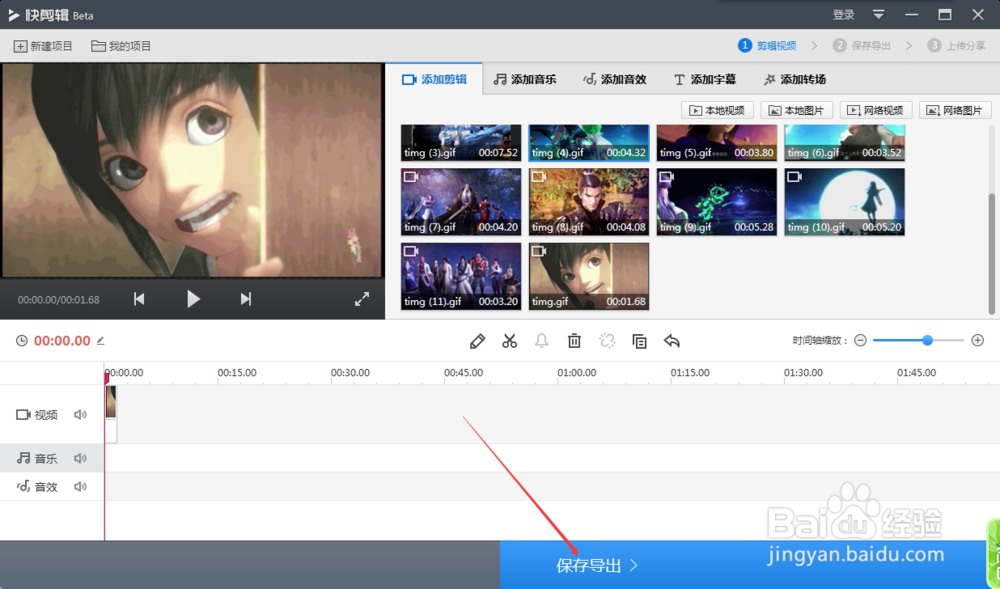Viewport: 1000px width, 589px height.
Task: Jump to previous frame in preview
Action: point(139,299)
